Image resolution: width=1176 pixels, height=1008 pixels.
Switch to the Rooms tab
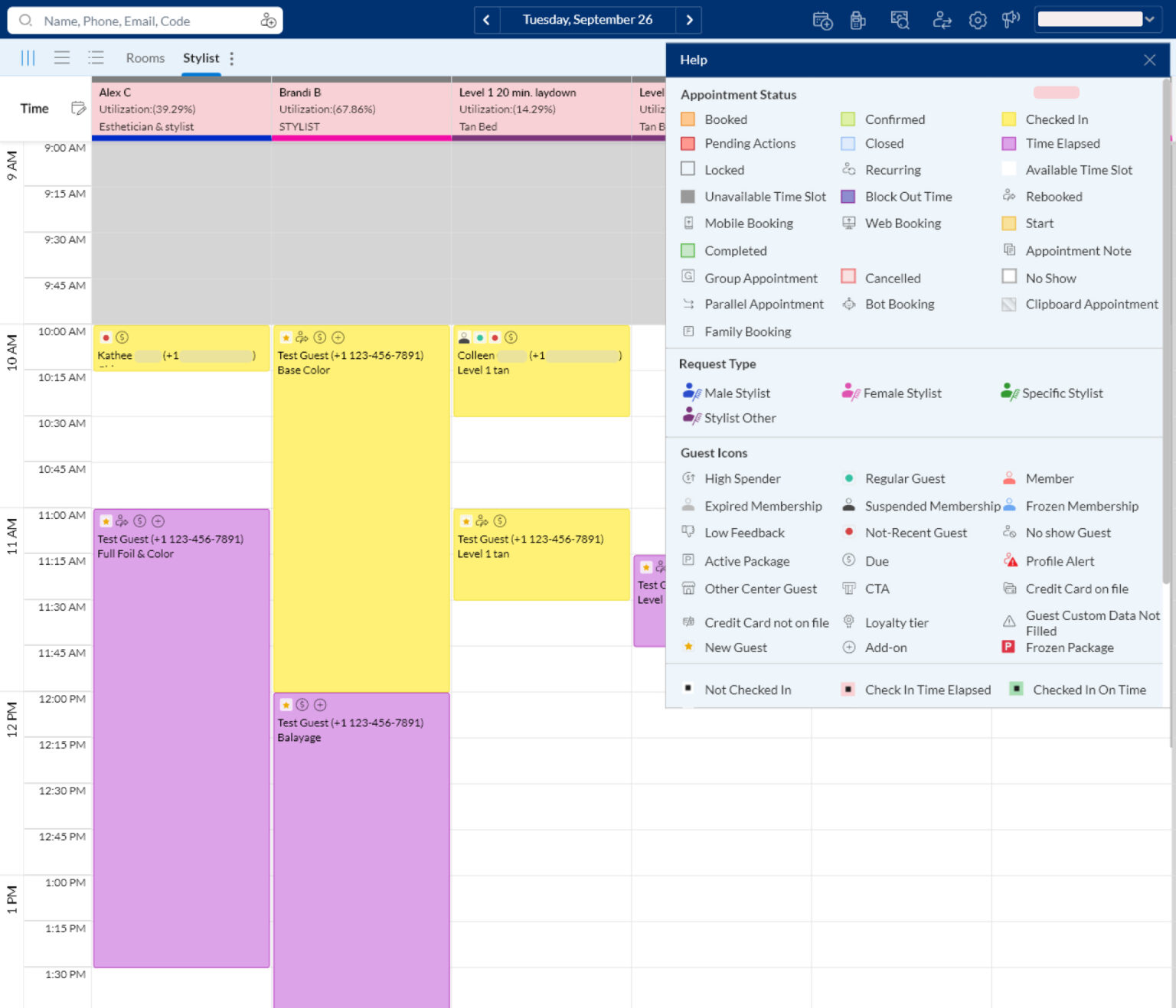[x=145, y=58]
